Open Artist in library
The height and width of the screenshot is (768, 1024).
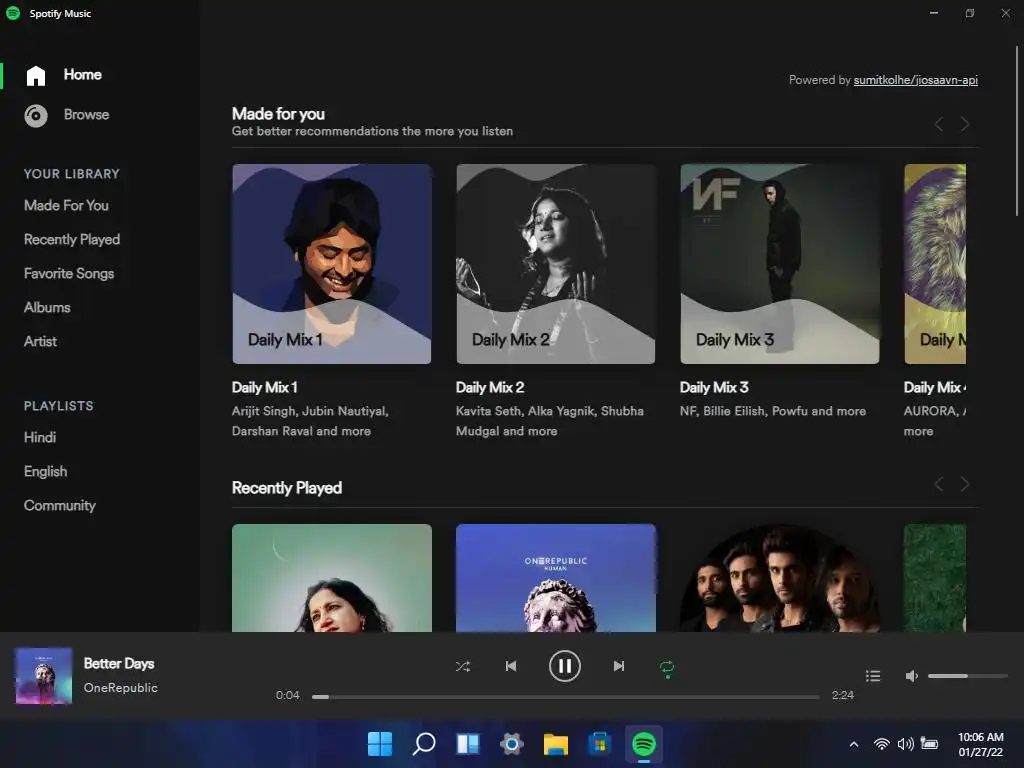pos(40,341)
